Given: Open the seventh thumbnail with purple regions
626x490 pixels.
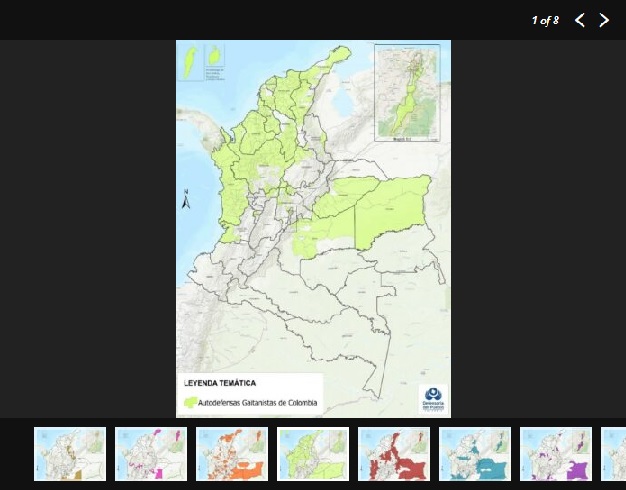Looking at the screenshot, I should click(556, 454).
